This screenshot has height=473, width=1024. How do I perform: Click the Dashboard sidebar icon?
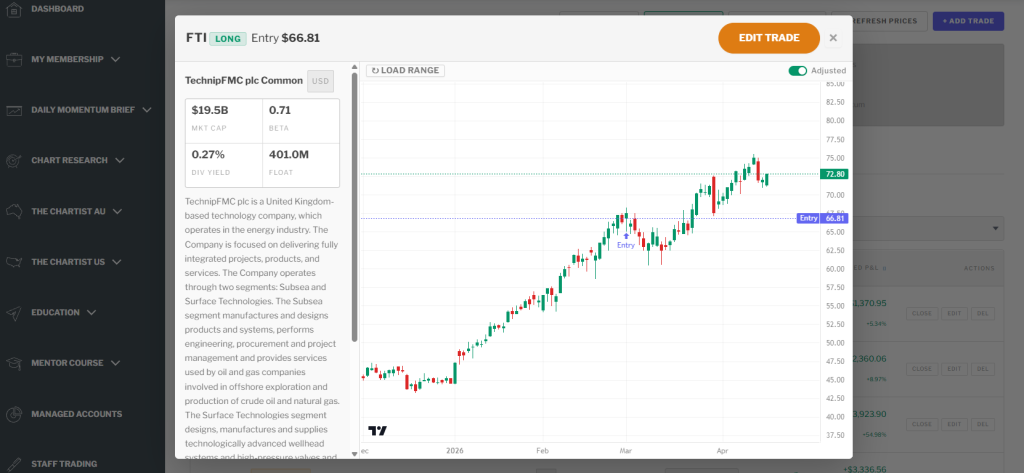click(x=14, y=9)
